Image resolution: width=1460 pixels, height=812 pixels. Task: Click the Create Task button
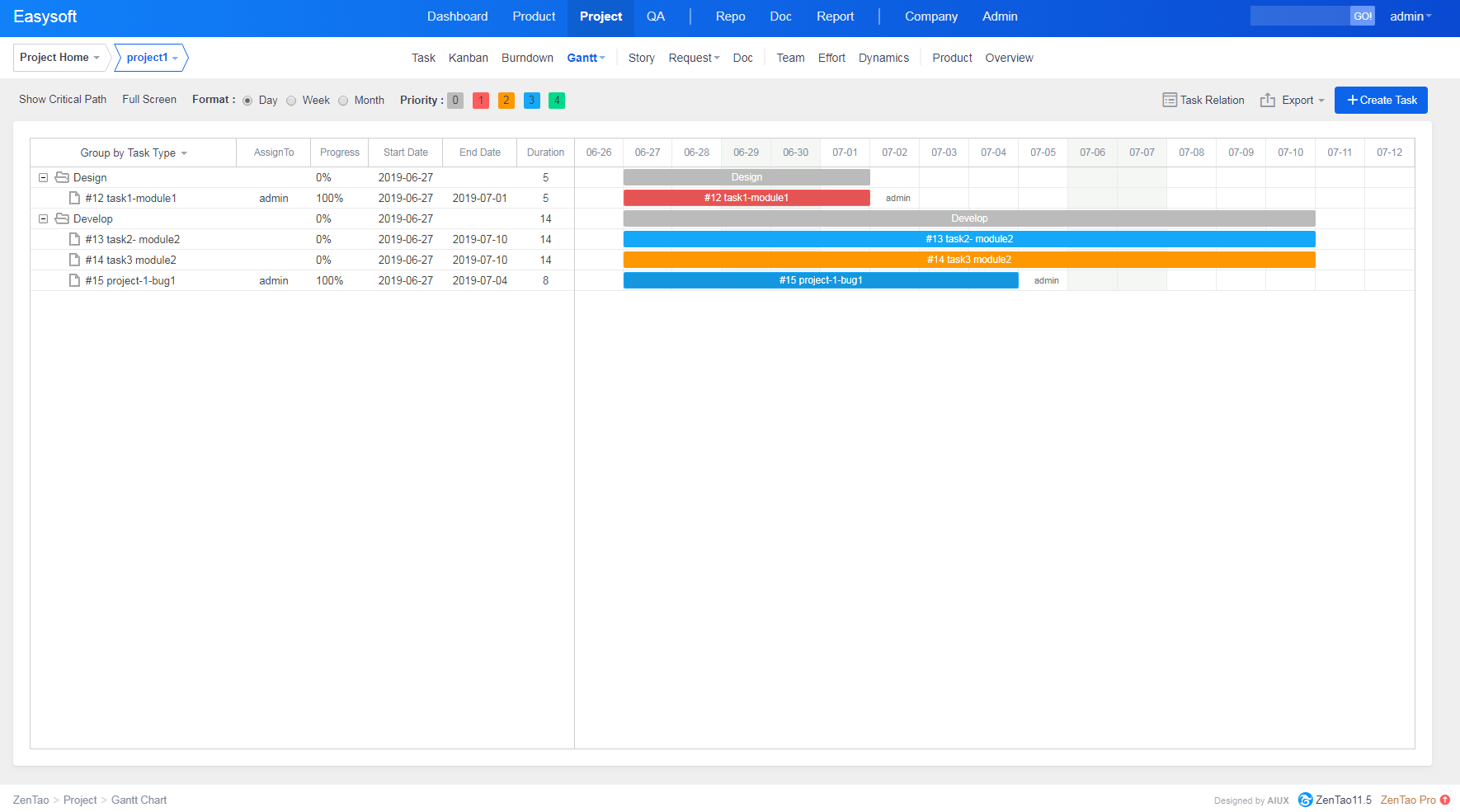[x=1381, y=100]
